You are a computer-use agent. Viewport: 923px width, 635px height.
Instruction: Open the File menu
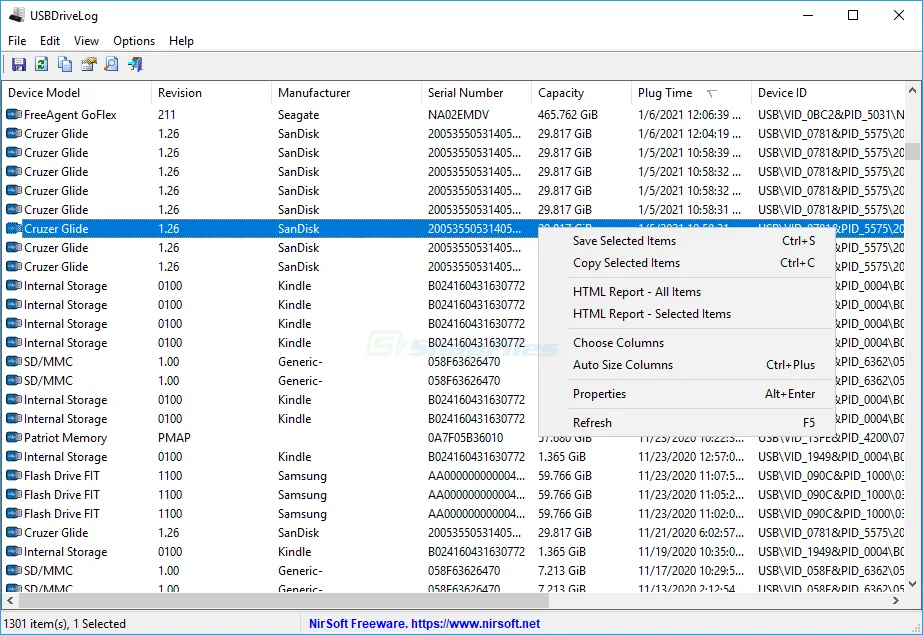[x=17, y=41]
